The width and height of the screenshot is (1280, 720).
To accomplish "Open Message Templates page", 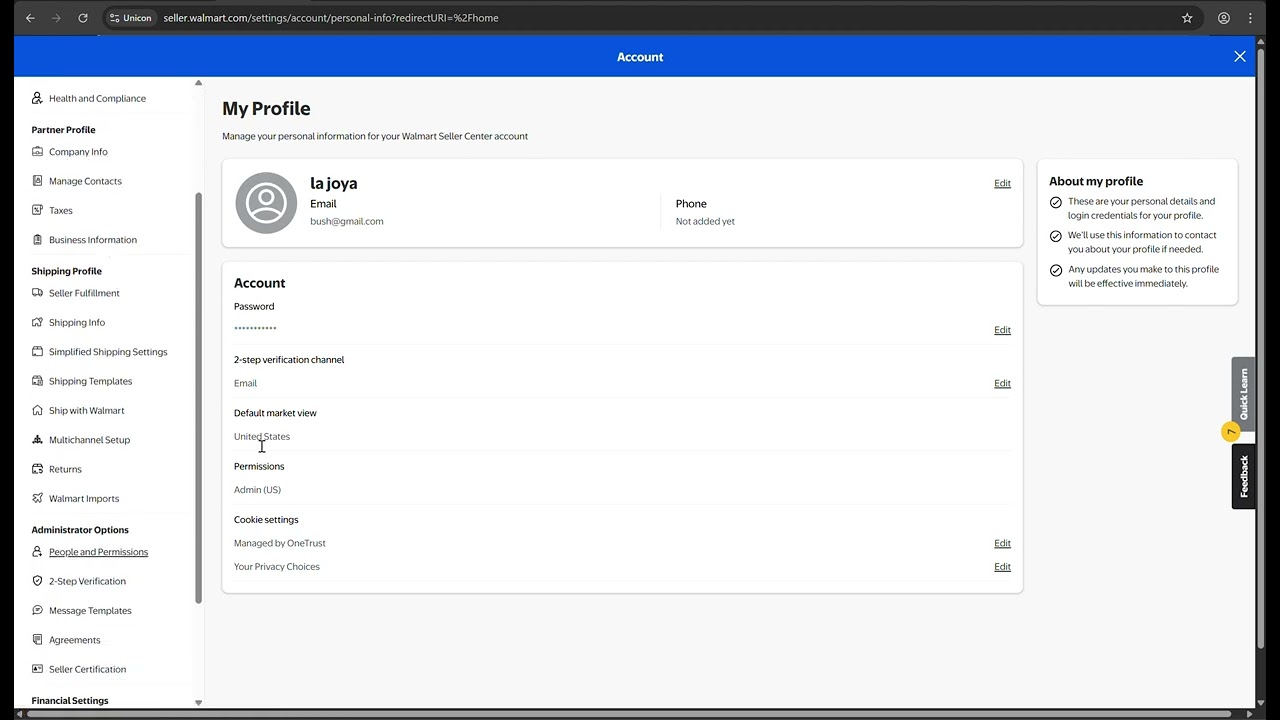I will coord(90,610).
